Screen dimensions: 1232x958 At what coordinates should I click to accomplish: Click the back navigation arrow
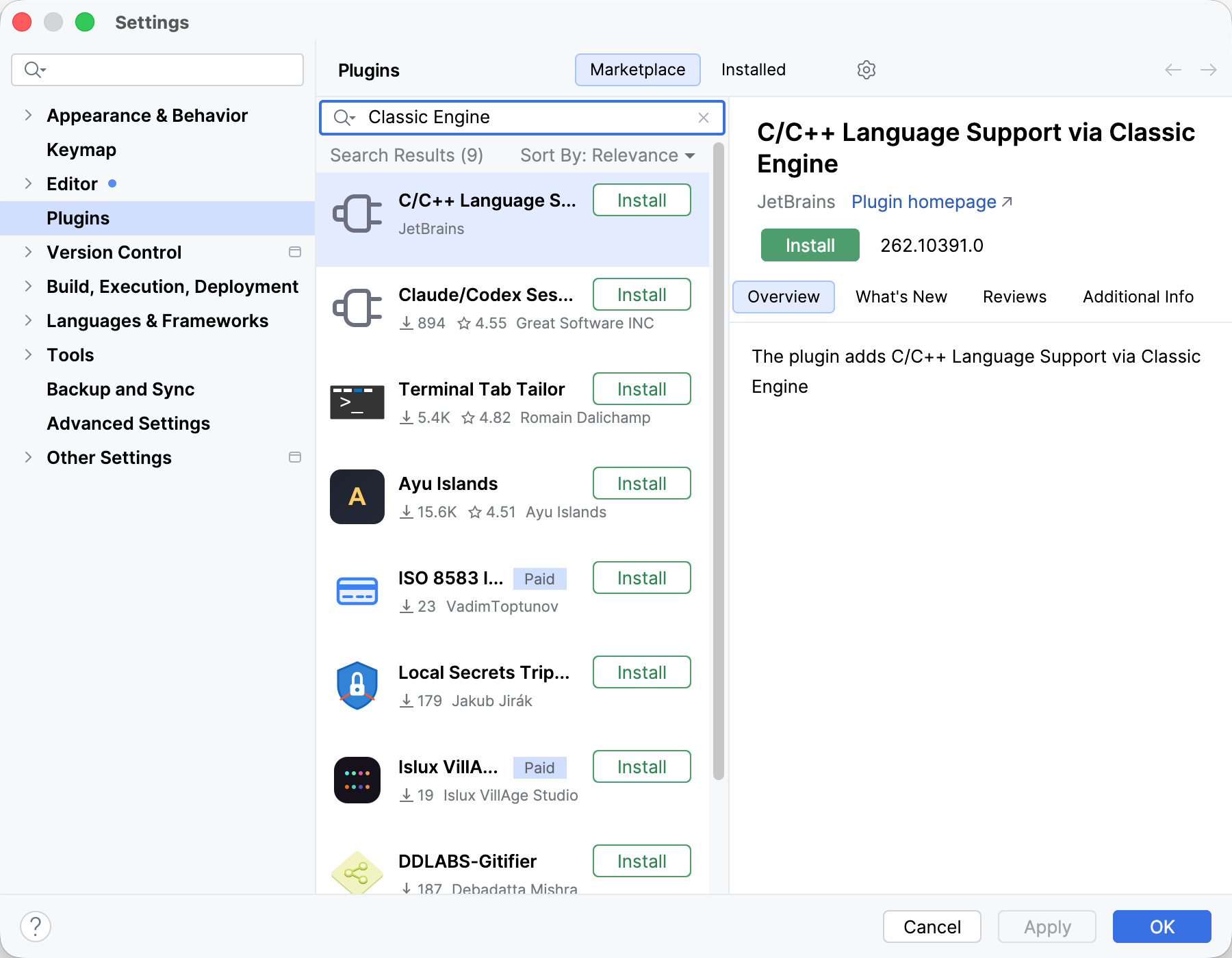point(1173,70)
